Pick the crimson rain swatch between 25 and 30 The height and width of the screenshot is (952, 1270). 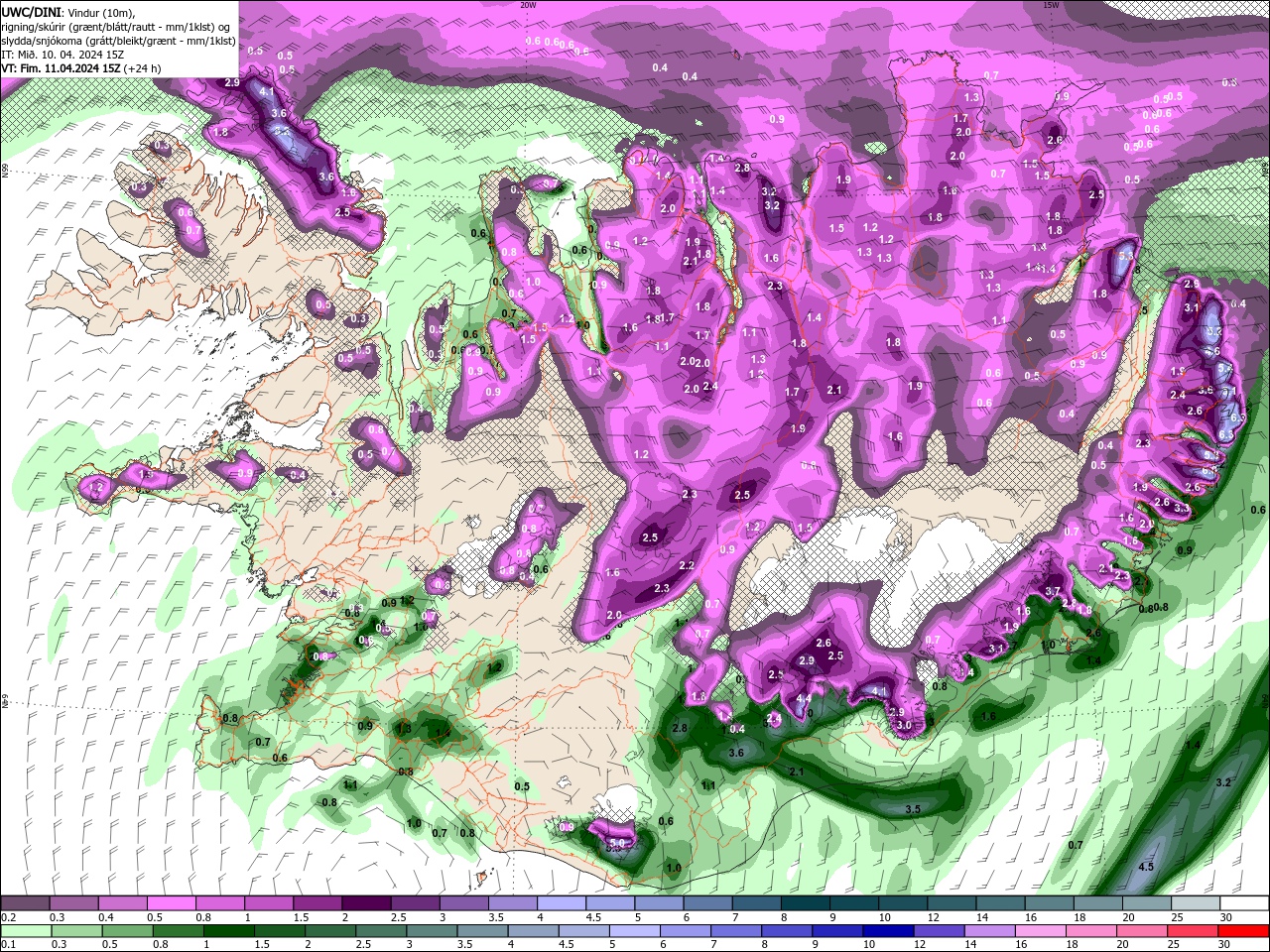click(1194, 931)
